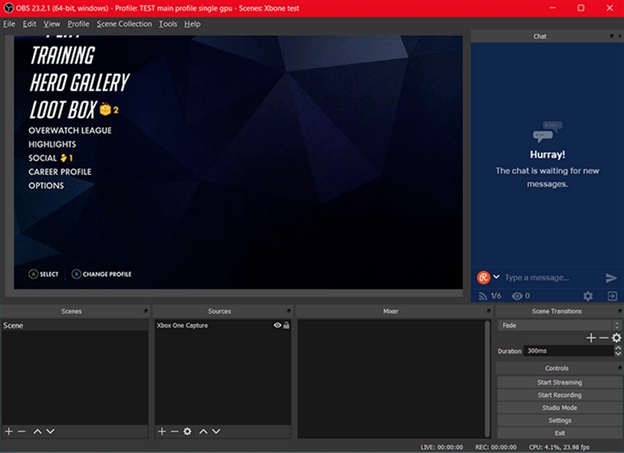Increase transition duration with stepper arrow
Image resolution: width=624 pixels, height=453 pixels.
618,348
